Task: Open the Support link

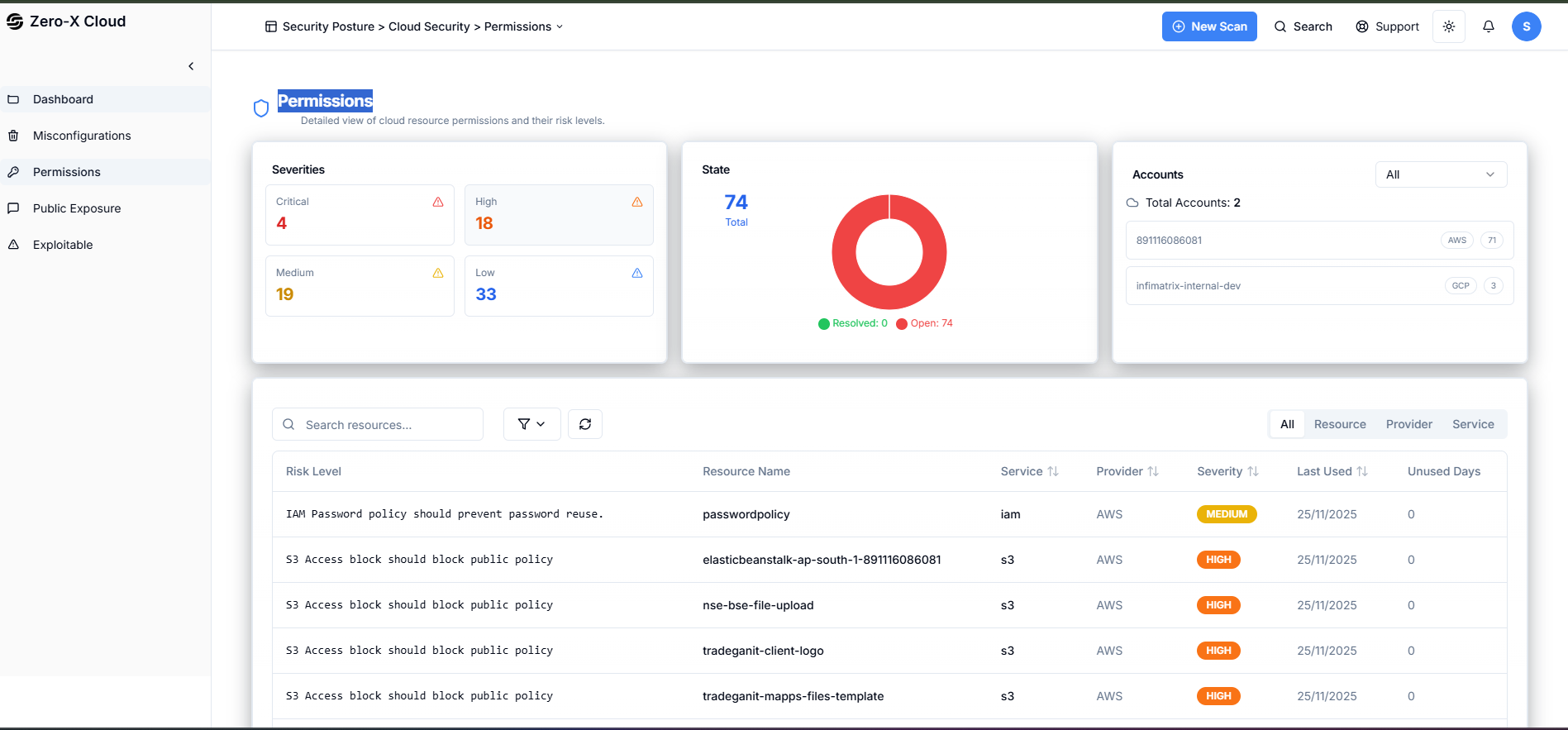Action: point(1387,26)
